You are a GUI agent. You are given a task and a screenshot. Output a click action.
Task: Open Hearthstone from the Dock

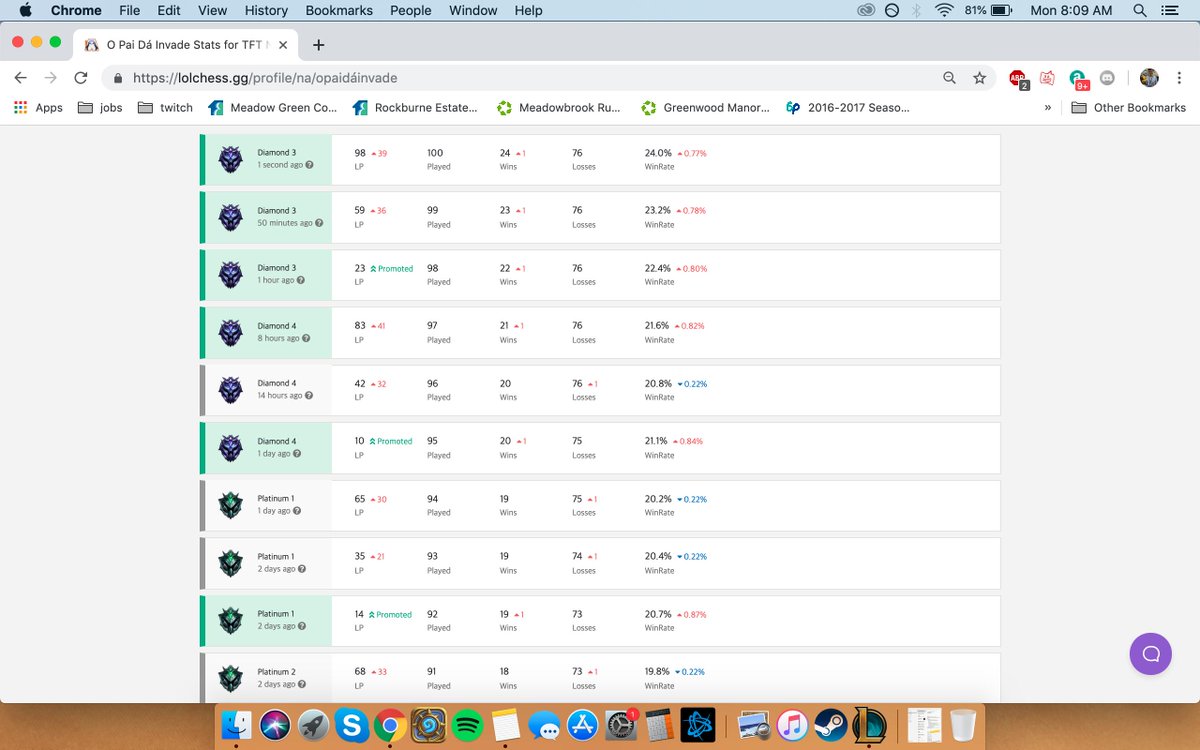pos(429,725)
